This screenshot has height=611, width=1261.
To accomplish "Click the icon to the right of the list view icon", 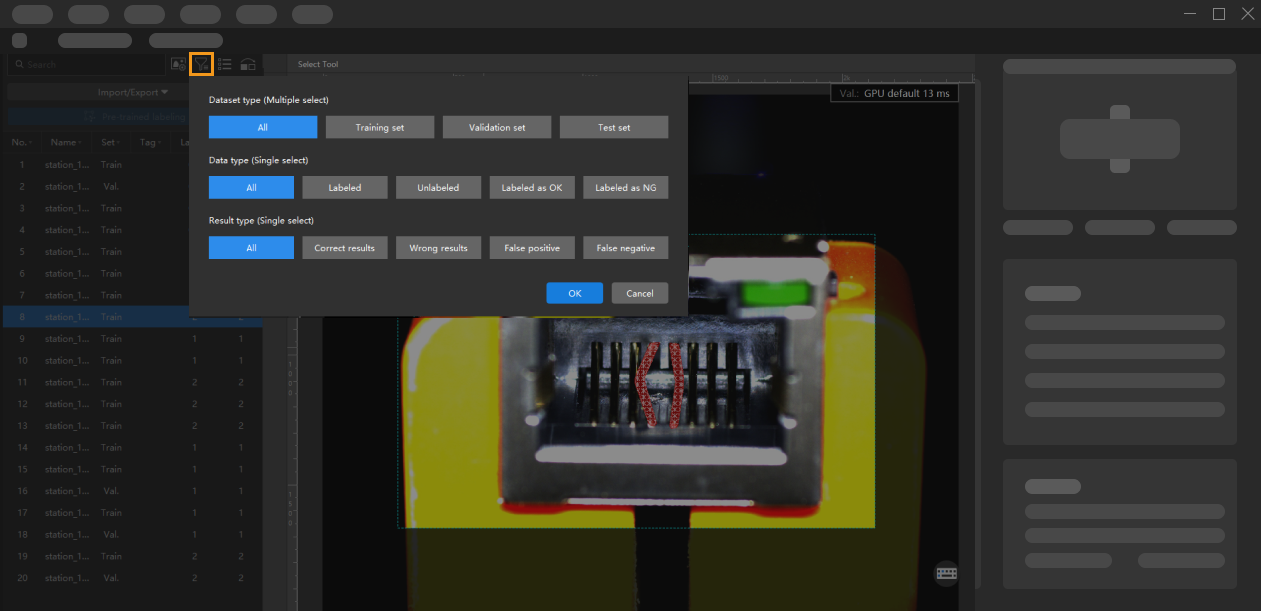I will pyautogui.click(x=248, y=64).
